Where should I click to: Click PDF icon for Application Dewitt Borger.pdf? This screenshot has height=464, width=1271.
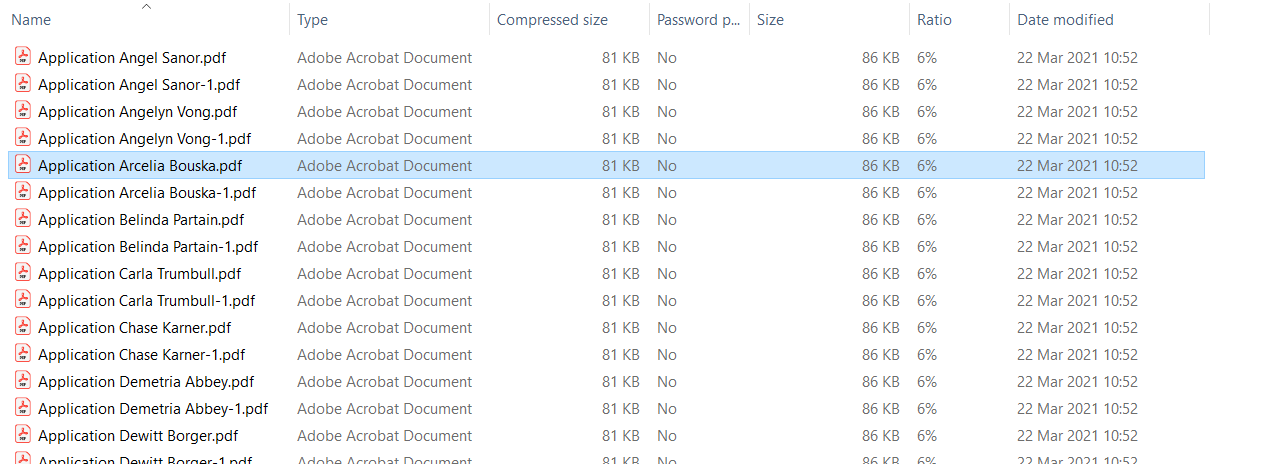point(22,435)
